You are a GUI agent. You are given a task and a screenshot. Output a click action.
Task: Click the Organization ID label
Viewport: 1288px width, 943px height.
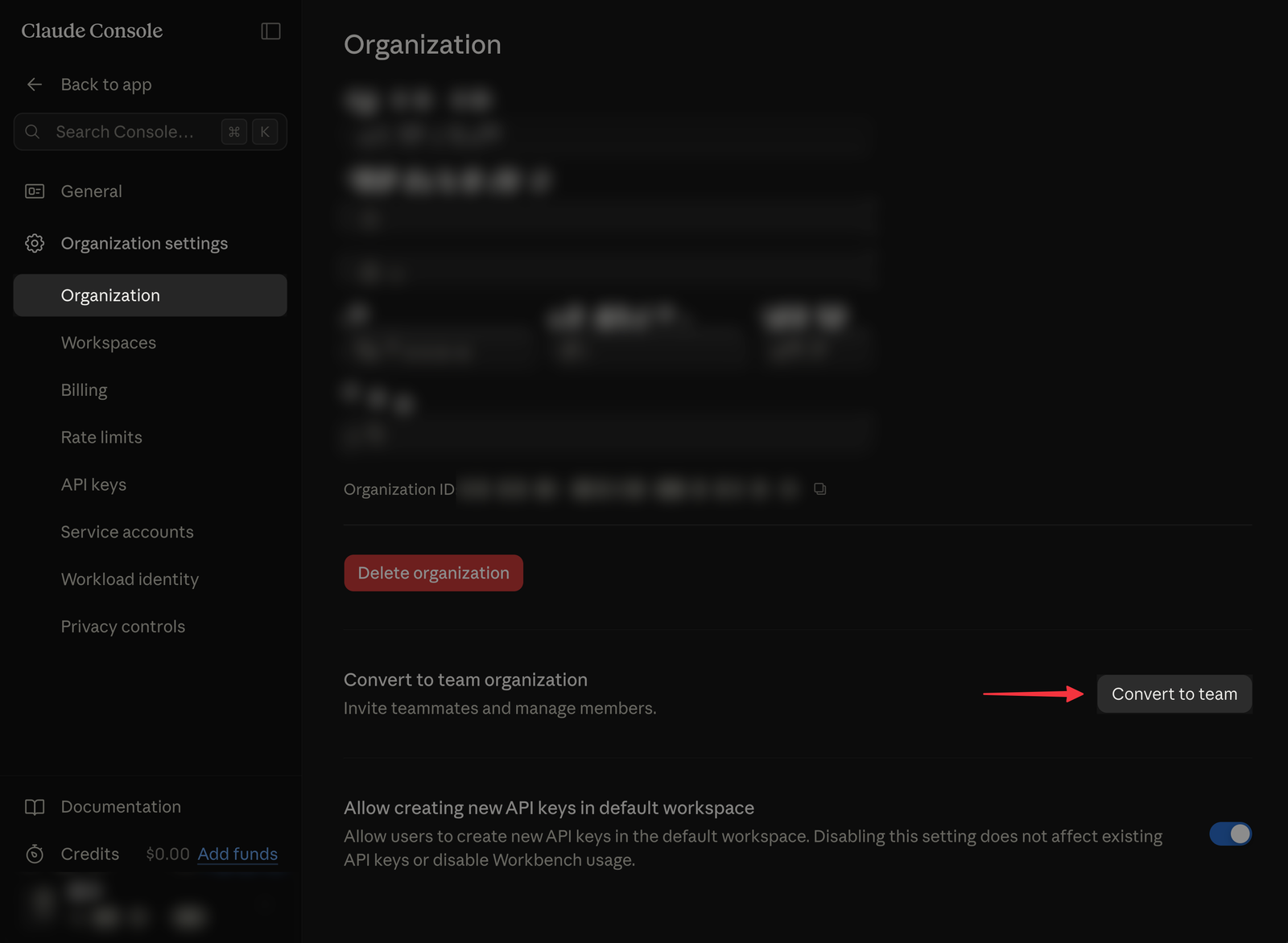coord(398,489)
